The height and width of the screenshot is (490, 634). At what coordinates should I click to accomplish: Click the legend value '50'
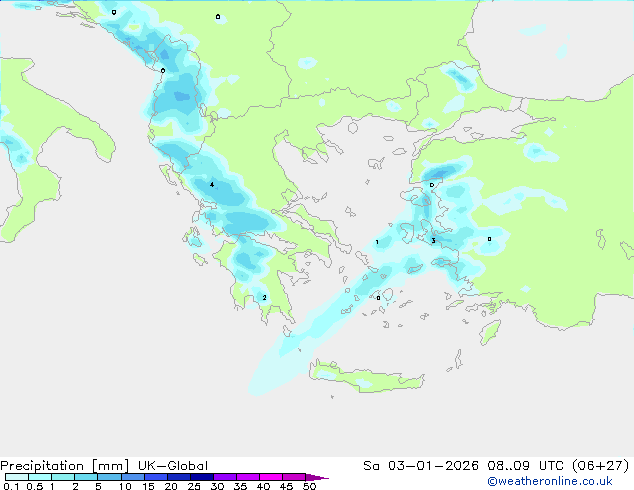[309, 486]
